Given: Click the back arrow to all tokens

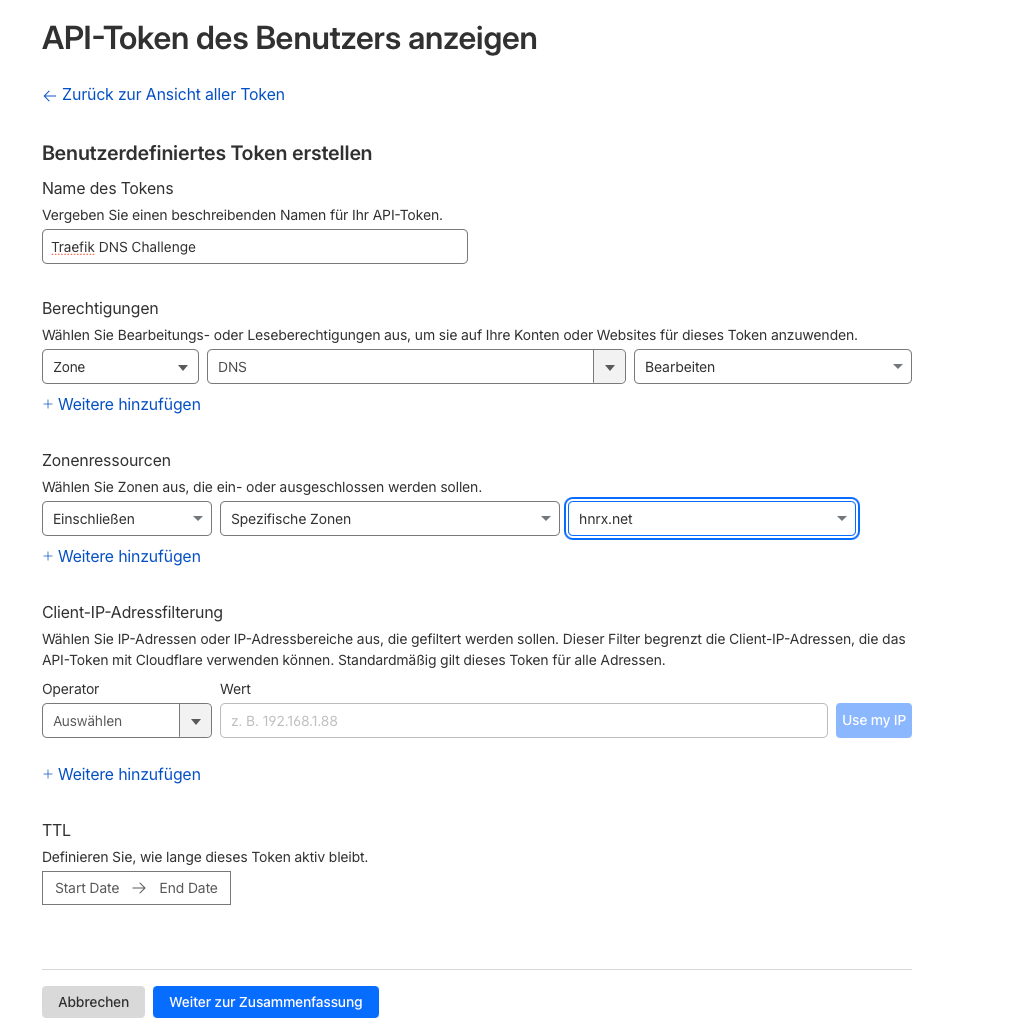Looking at the screenshot, I should click(49, 96).
